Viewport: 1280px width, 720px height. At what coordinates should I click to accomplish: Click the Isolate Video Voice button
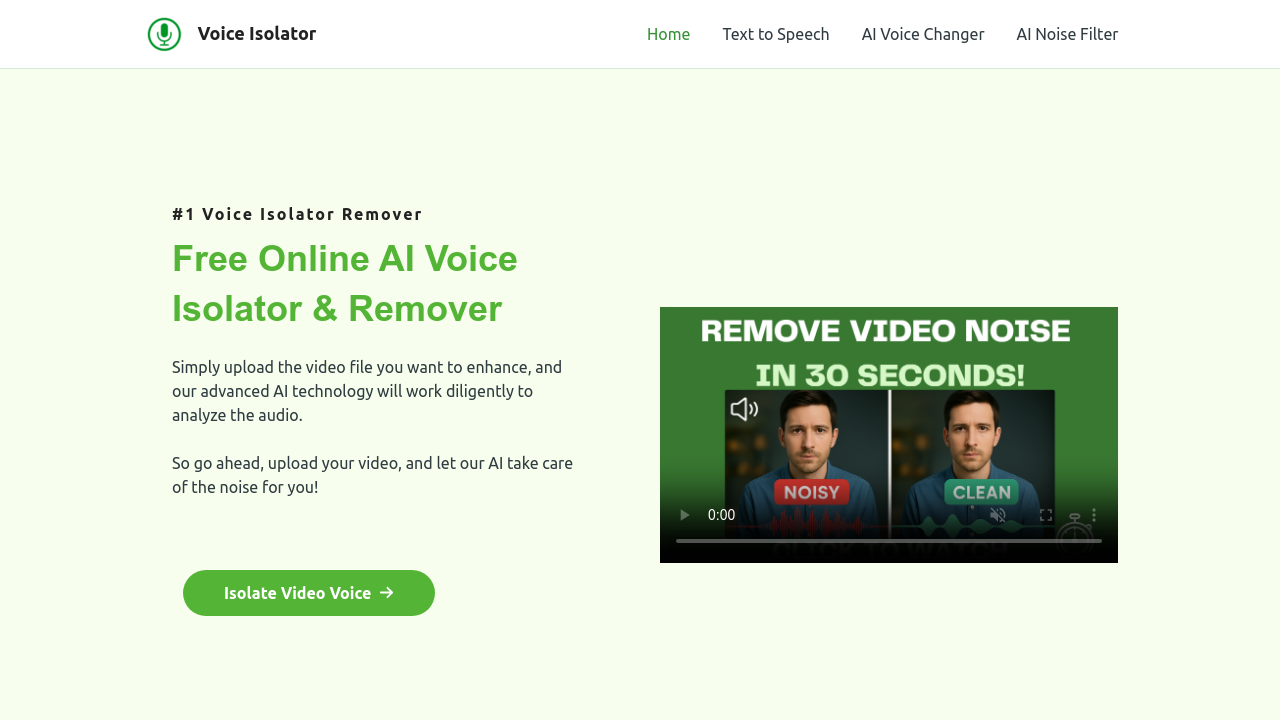(309, 592)
